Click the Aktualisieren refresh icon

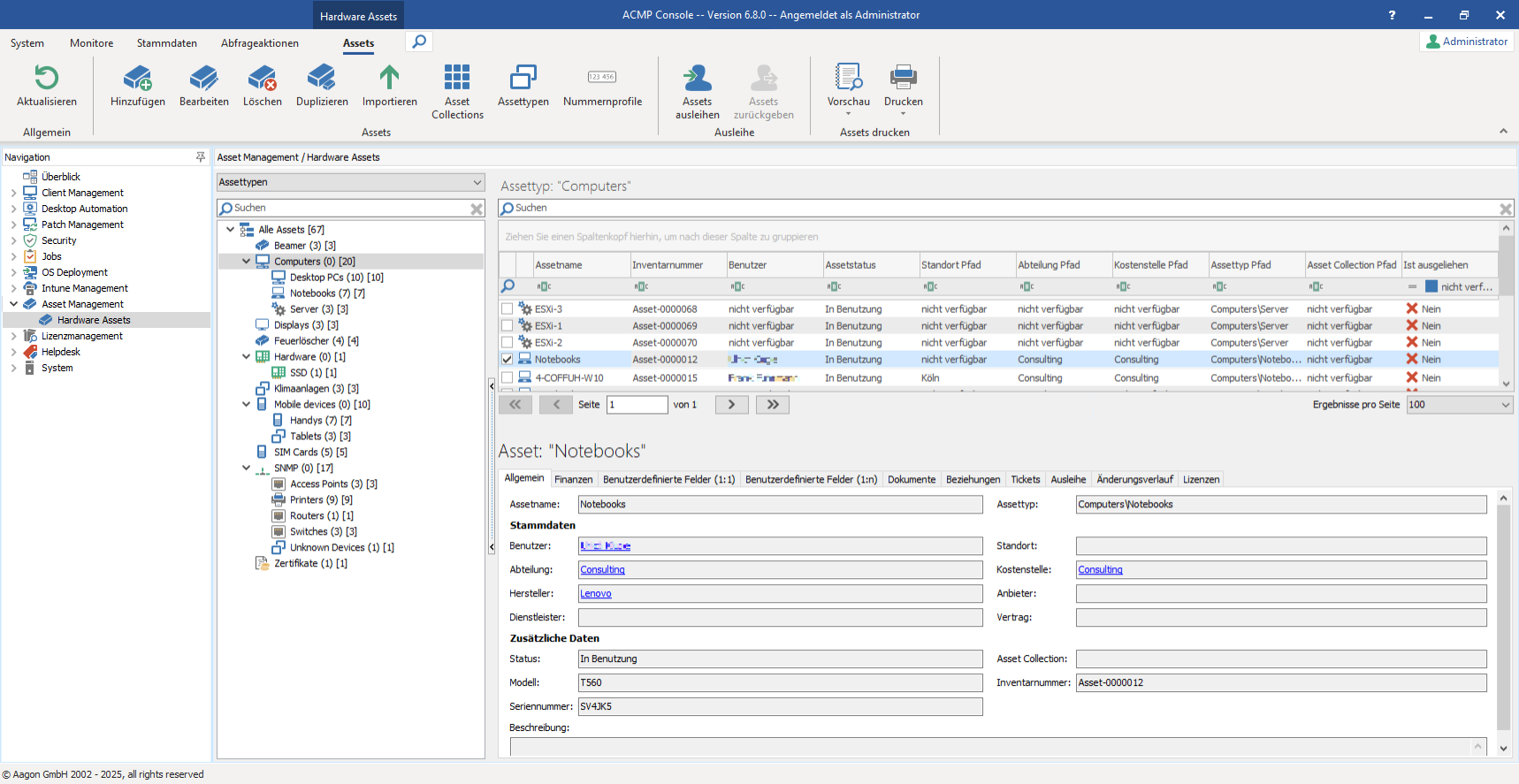coord(46,79)
